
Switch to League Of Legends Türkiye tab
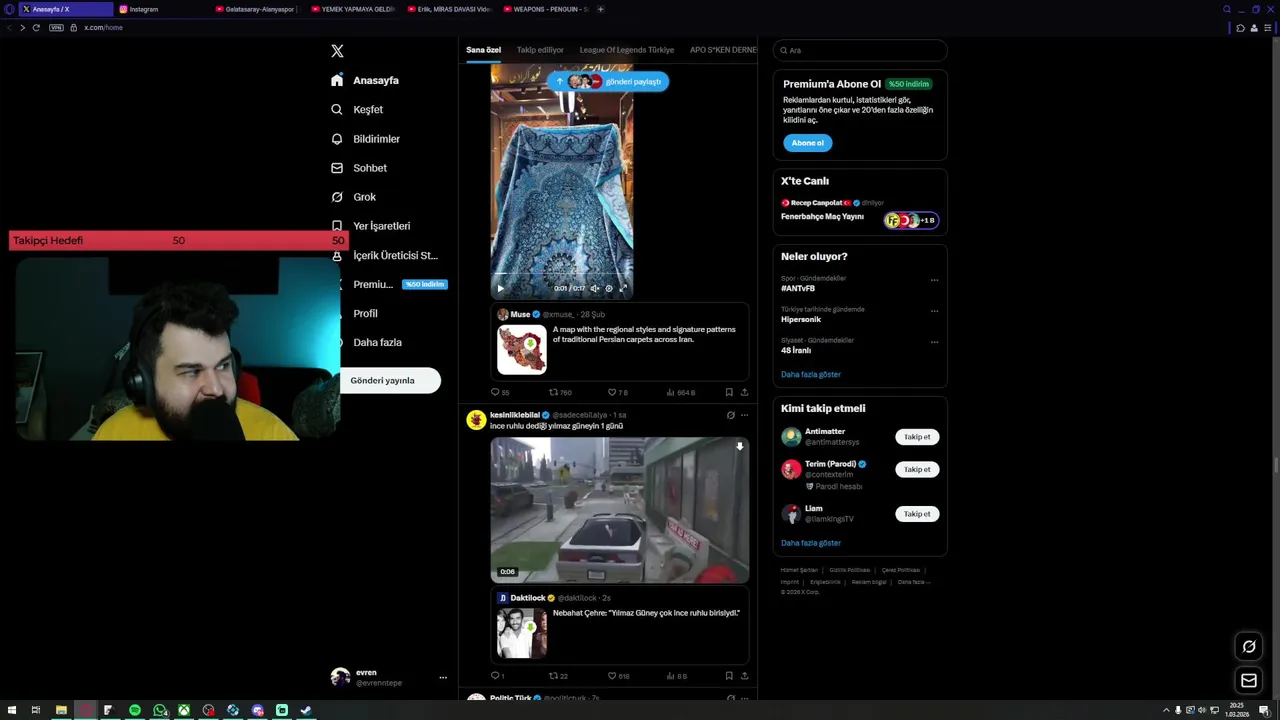pos(627,50)
